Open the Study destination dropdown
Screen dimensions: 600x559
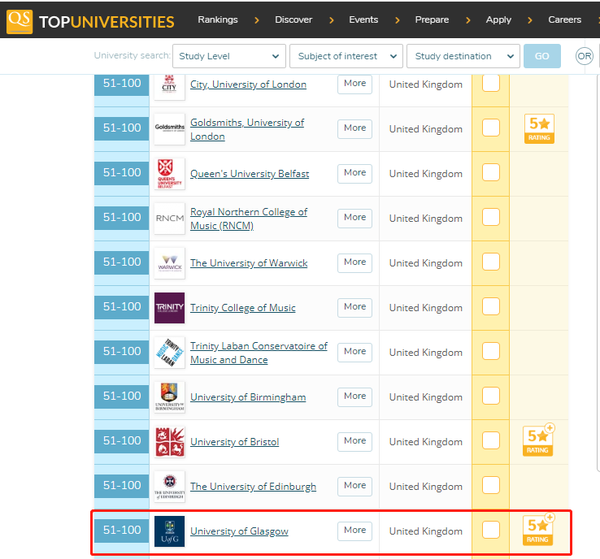pos(463,56)
